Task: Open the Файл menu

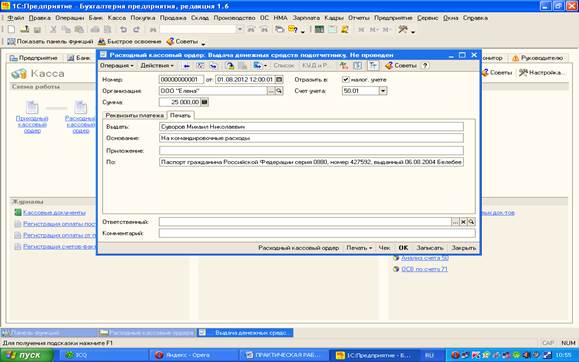Action: [x=16, y=18]
